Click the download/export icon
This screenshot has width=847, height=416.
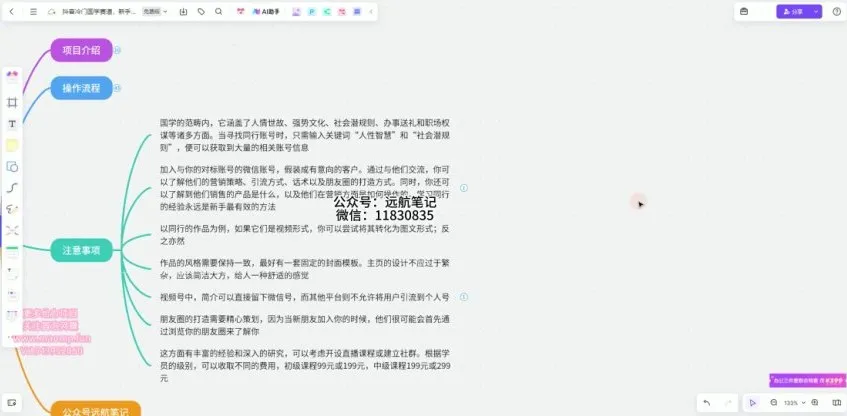click(x=183, y=11)
